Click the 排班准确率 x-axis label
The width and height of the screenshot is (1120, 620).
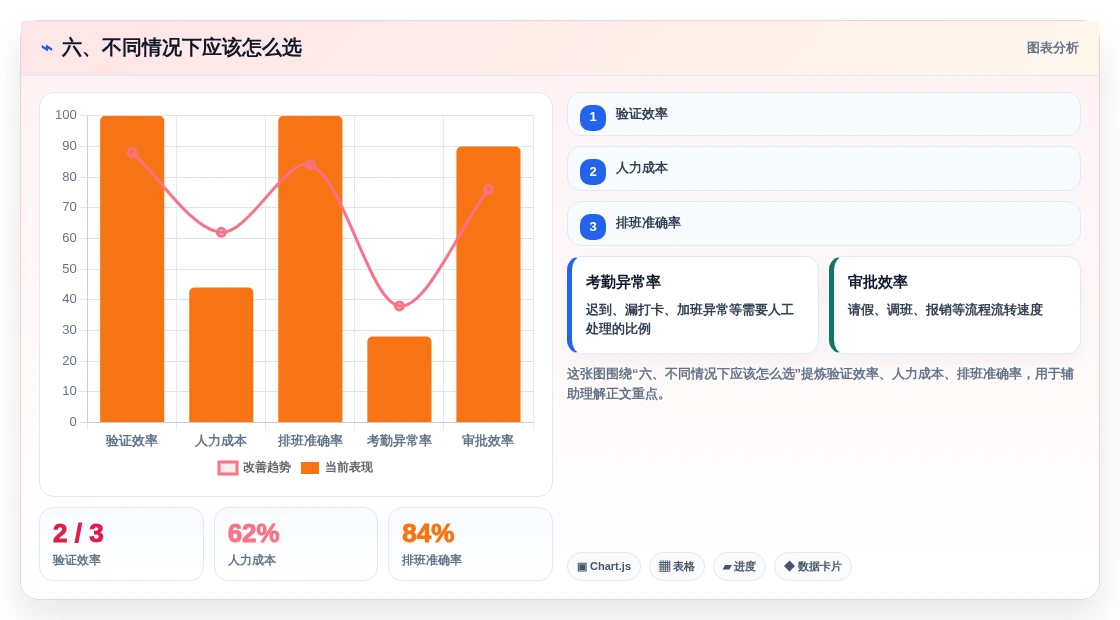coord(310,441)
